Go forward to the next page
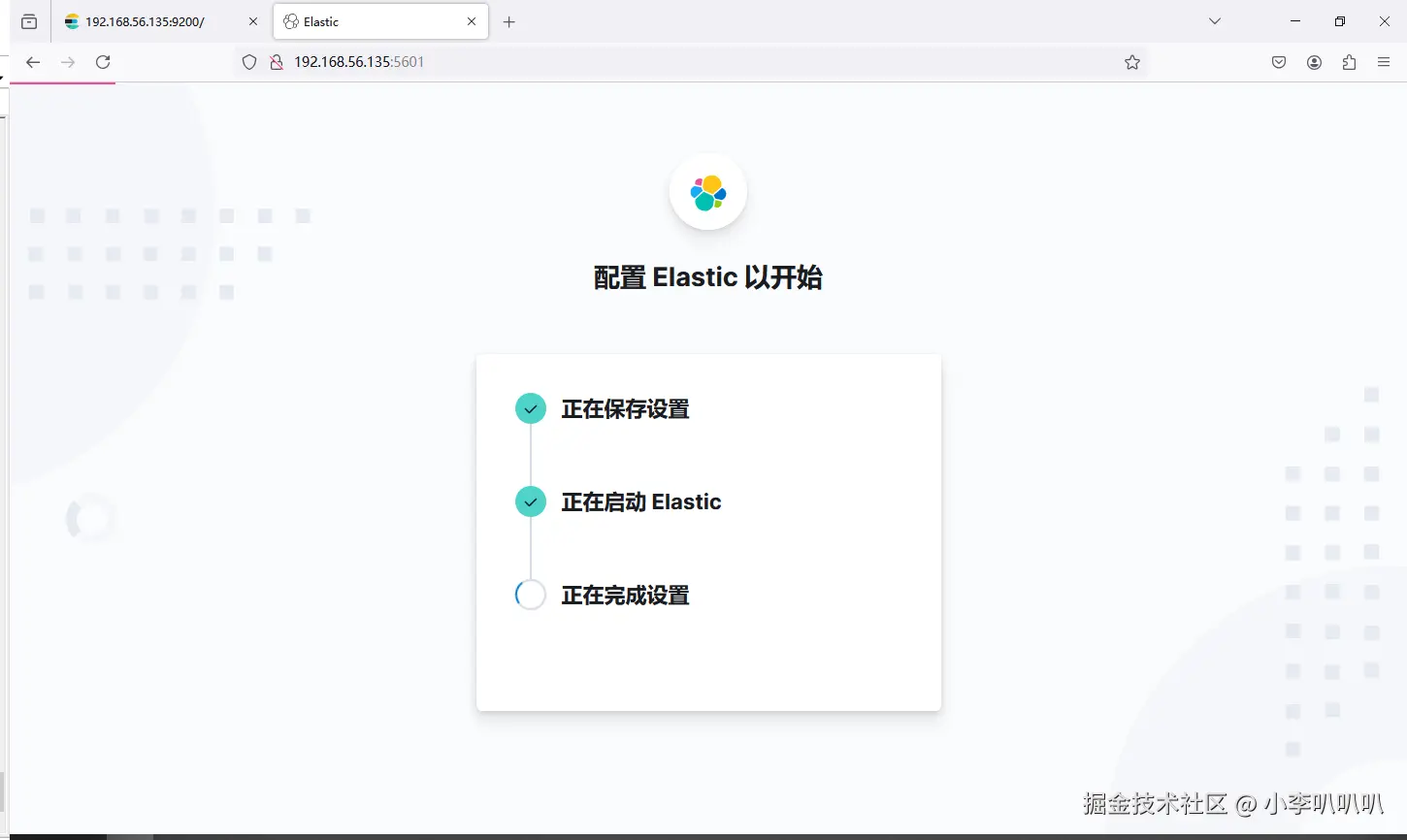 [68, 62]
